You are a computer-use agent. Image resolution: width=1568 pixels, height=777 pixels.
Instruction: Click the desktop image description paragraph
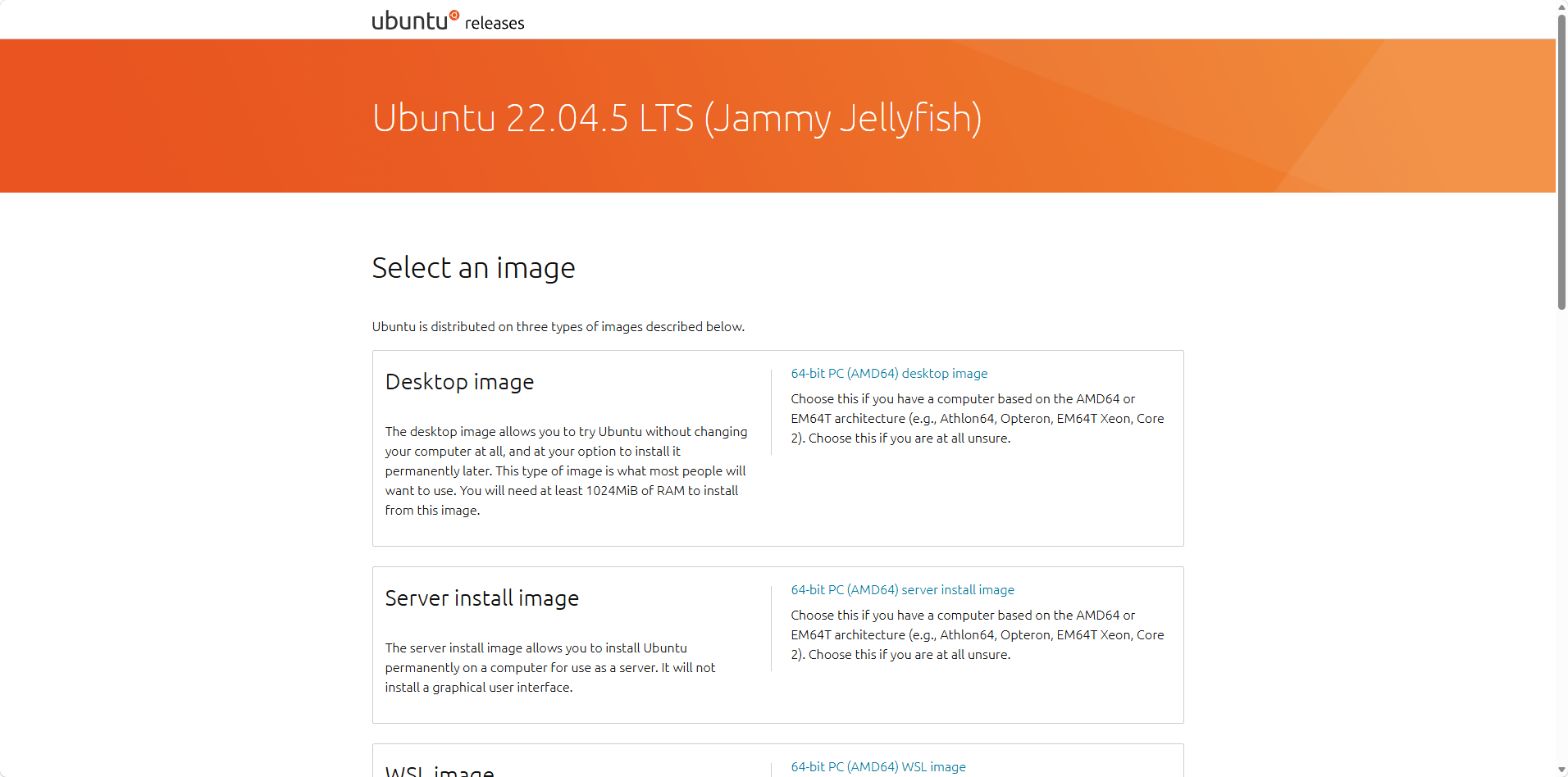click(566, 470)
